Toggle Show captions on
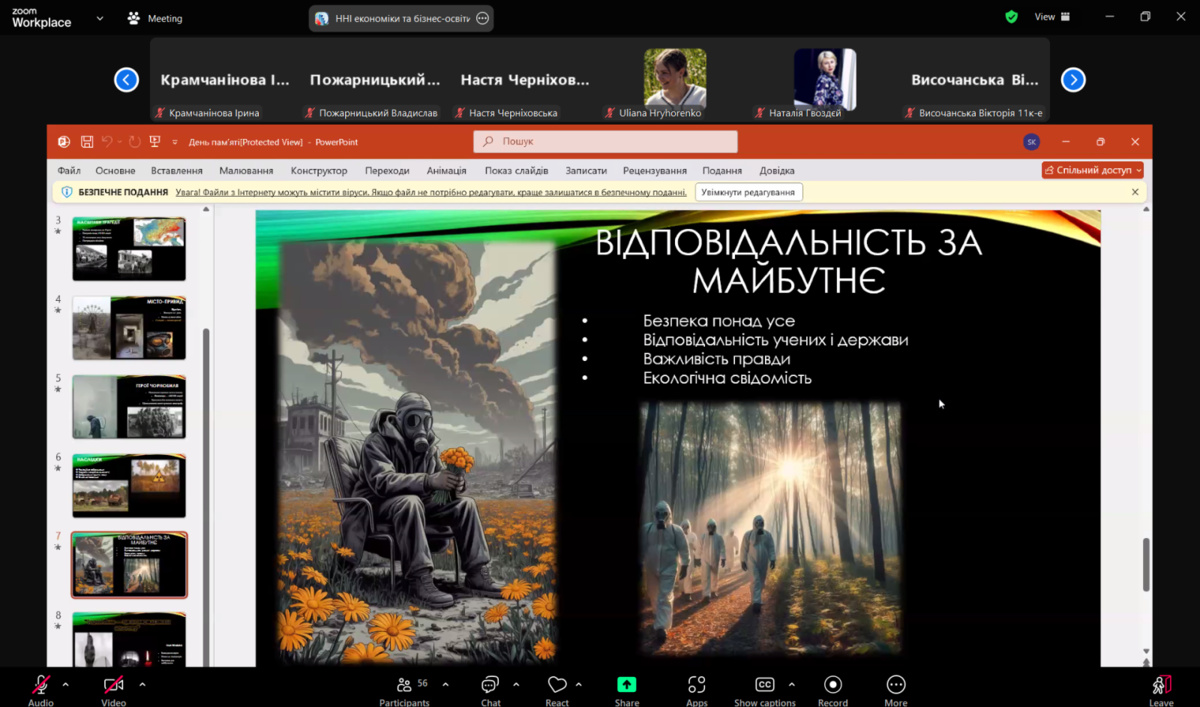This screenshot has height=707, width=1200. (x=765, y=685)
